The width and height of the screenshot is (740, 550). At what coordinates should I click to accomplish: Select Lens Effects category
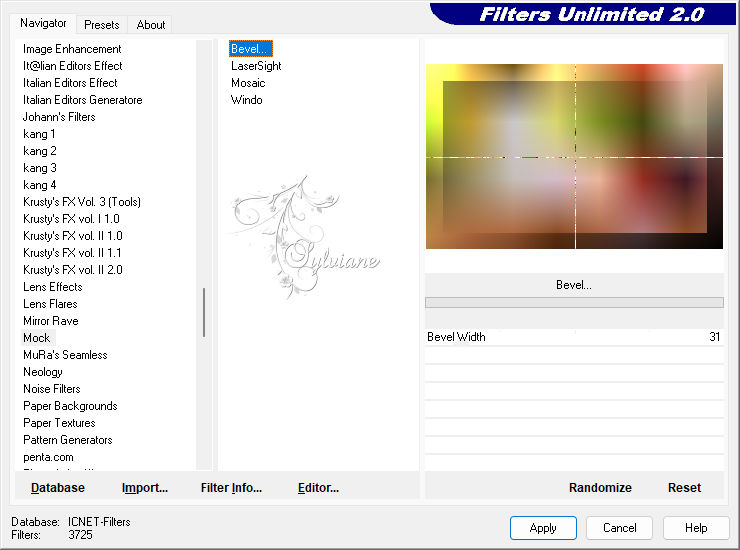(52, 287)
